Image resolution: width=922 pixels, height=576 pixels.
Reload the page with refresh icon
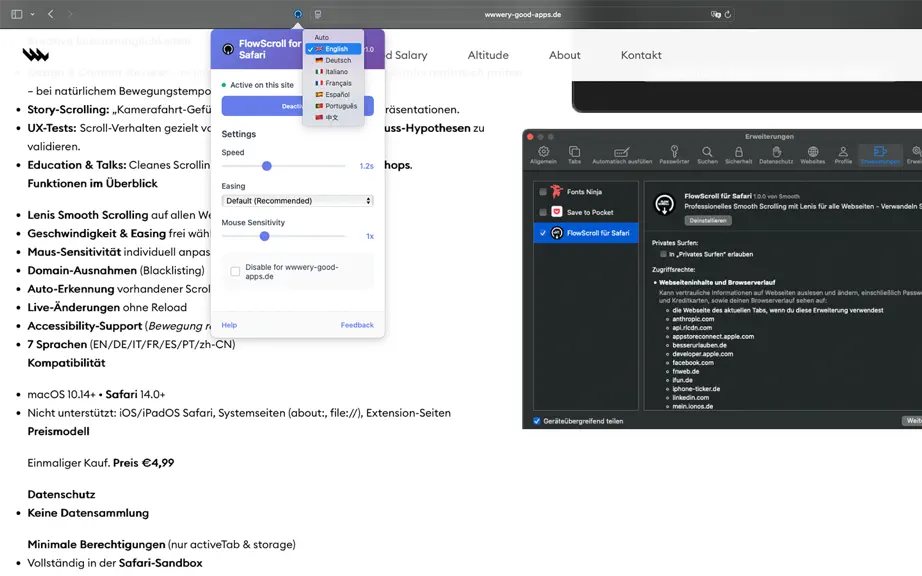[x=728, y=14]
